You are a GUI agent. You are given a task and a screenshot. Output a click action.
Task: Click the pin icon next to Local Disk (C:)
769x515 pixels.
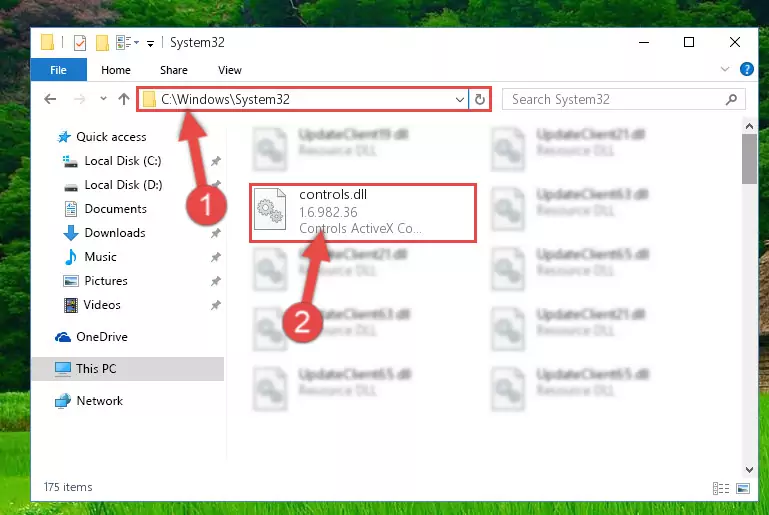(216, 161)
